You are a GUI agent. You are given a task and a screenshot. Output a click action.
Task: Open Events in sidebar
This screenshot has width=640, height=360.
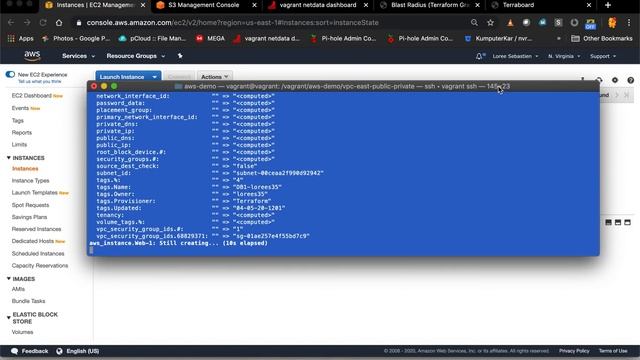coord(20,108)
